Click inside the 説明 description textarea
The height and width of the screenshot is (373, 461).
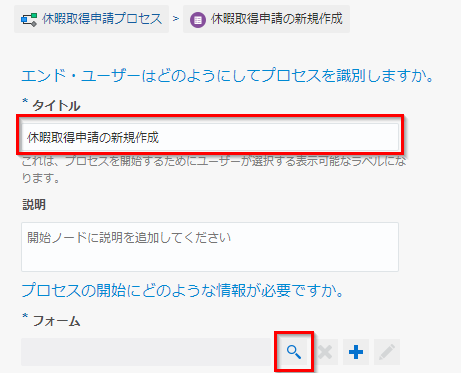tap(210, 247)
